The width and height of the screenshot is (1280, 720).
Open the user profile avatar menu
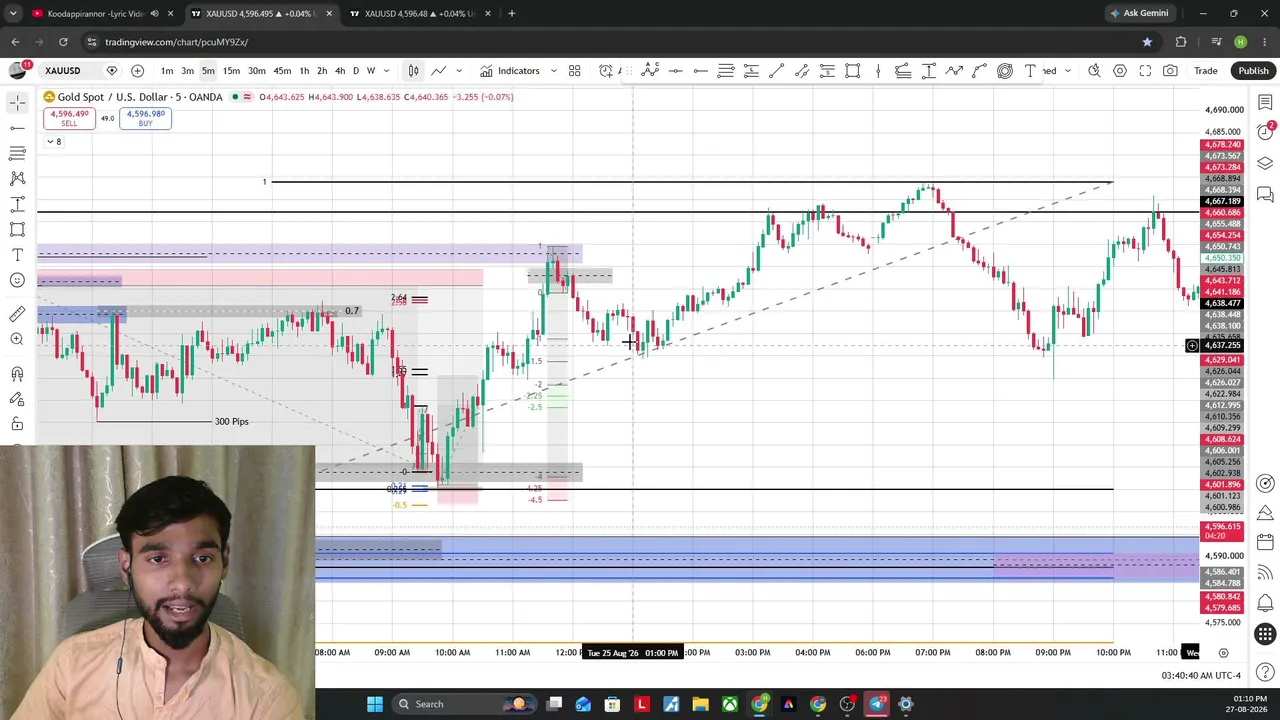(17, 70)
